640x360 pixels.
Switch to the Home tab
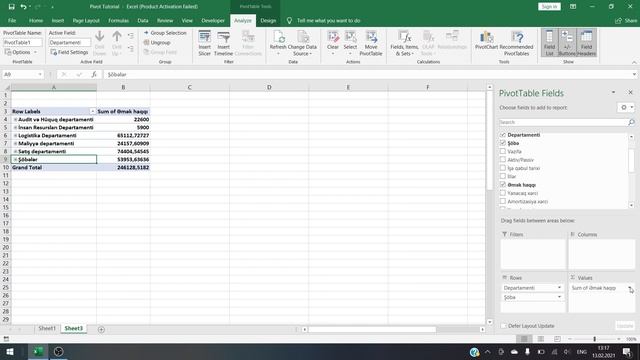click(x=36, y=20)
